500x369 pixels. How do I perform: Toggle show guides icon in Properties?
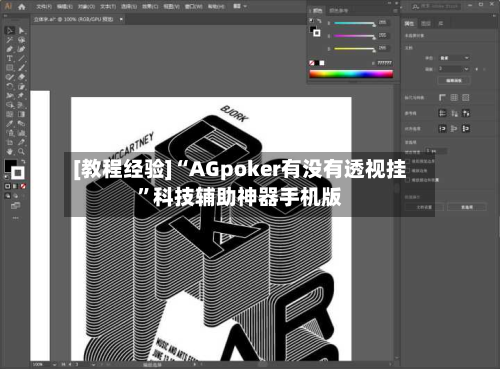click(x=442, y=113)
